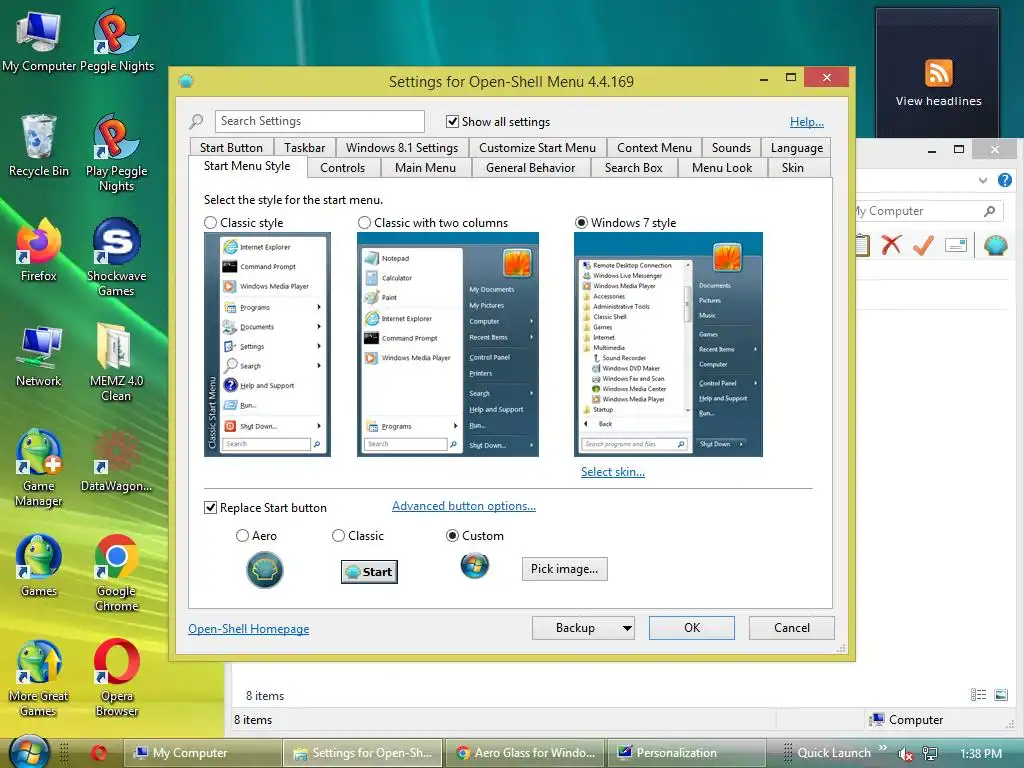Click the shell icon in Explorer toolbar
The height and width of the screenshot is (768, 1024).
coord(995,245)
